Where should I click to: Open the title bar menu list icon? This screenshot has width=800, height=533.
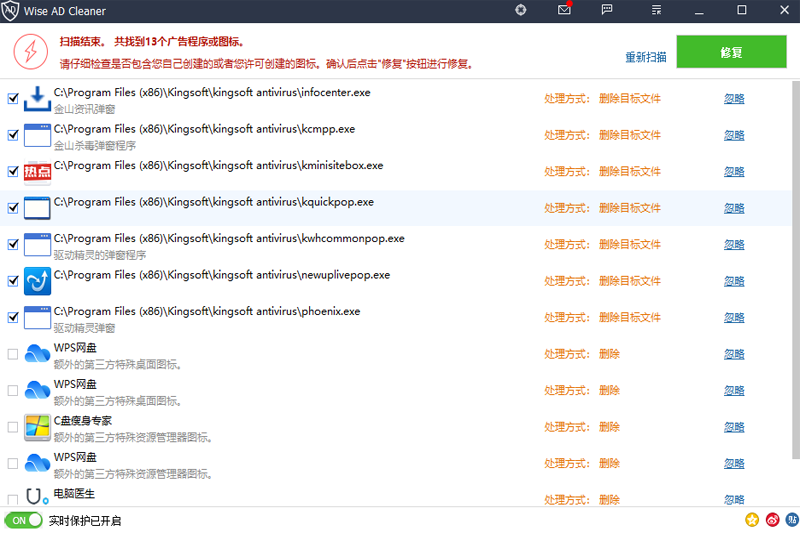(656, 10)
